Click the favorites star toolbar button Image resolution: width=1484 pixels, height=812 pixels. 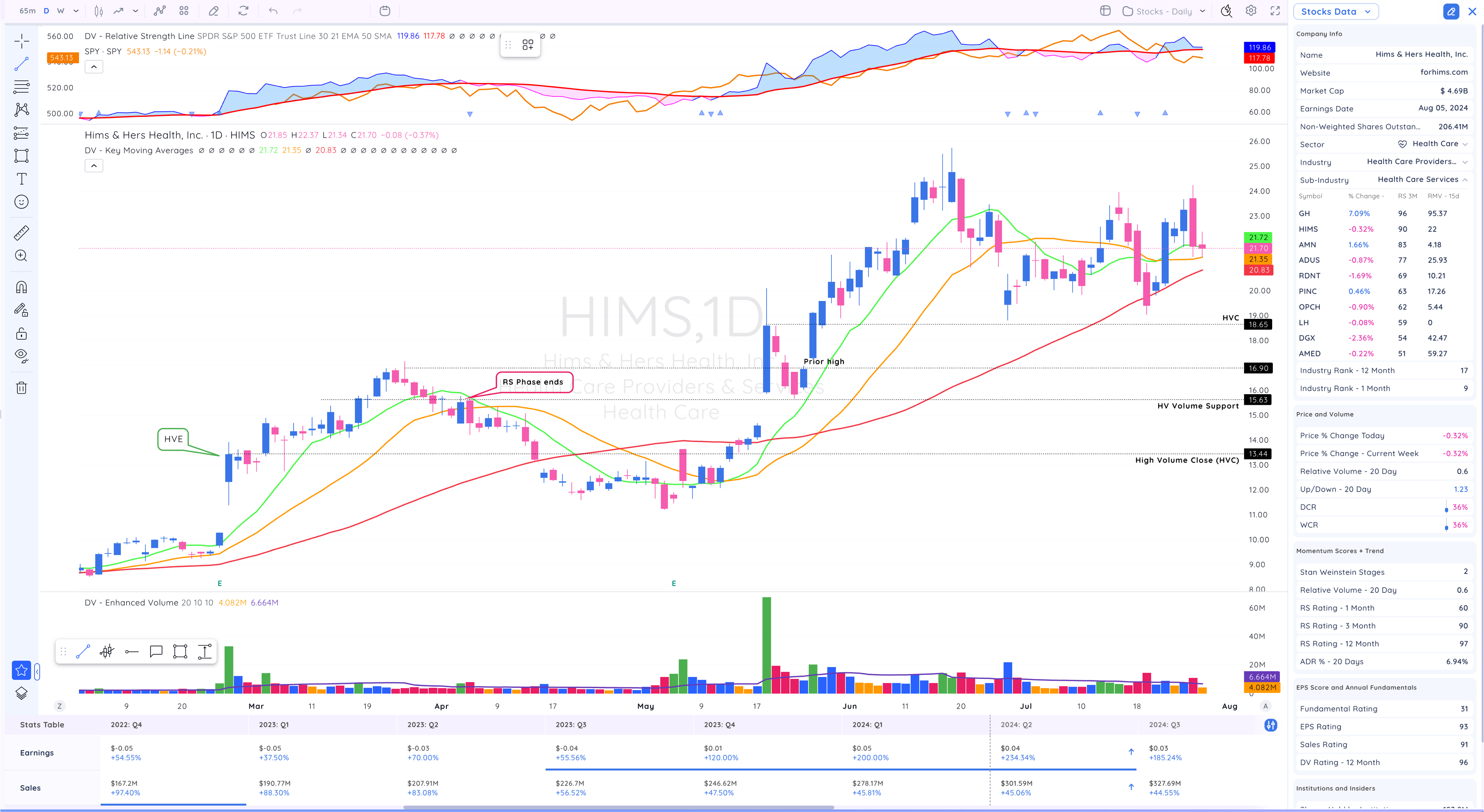pos(21,670)
